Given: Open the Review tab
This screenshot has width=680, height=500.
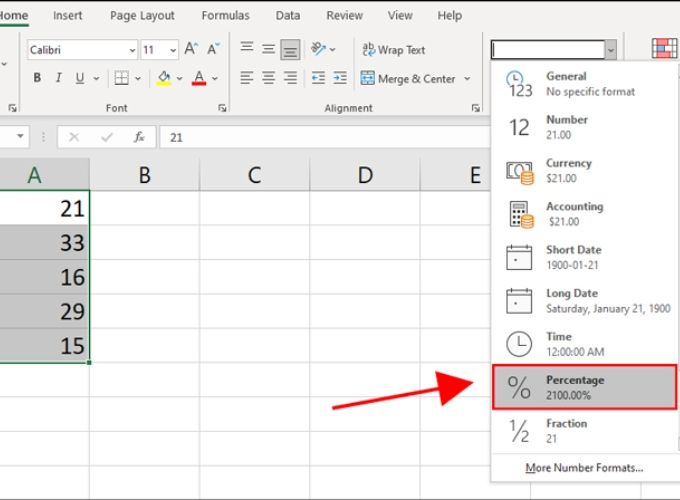Looking at the screenshot, I should [344, 15].
